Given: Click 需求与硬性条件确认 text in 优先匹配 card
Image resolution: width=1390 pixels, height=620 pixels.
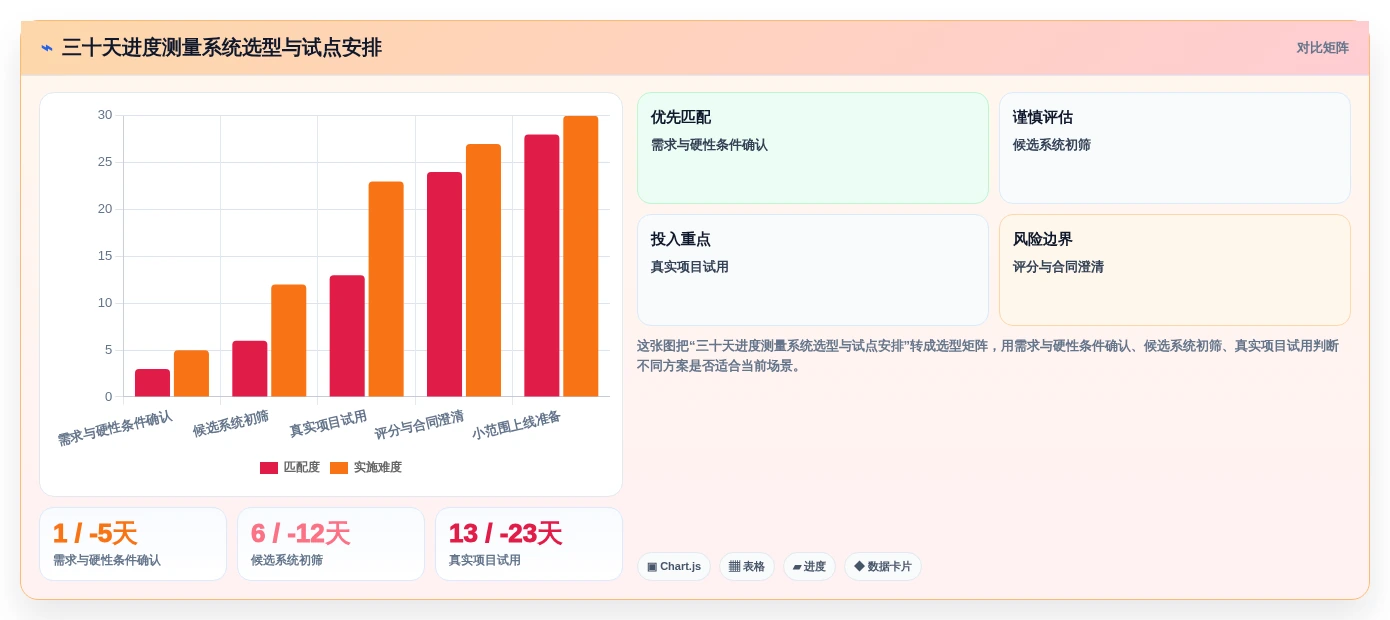Looking at the screenshot, I should pos(709,145).
